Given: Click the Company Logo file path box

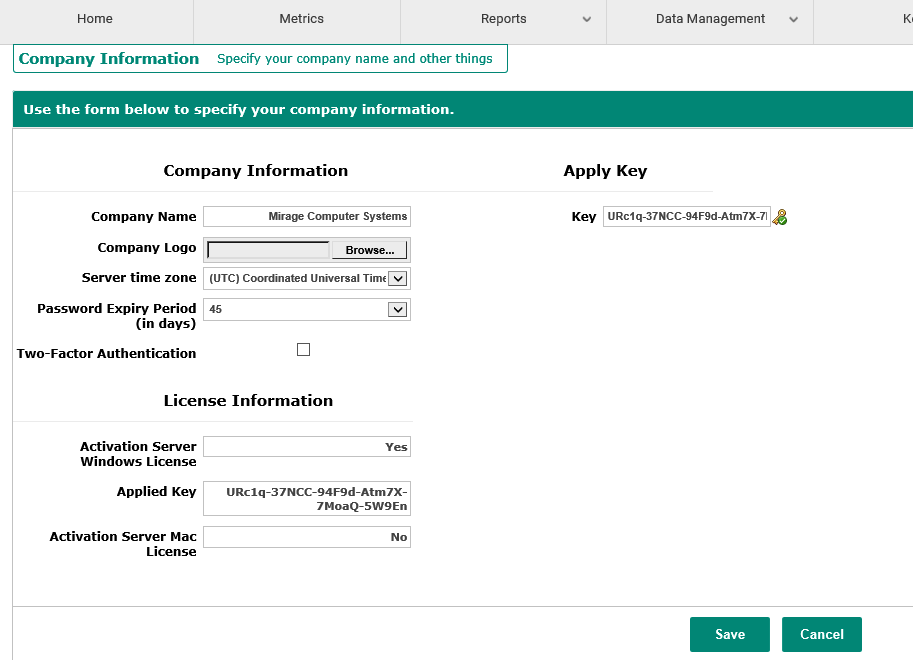Looking at the screenshot, I should [x=268, y=250].
